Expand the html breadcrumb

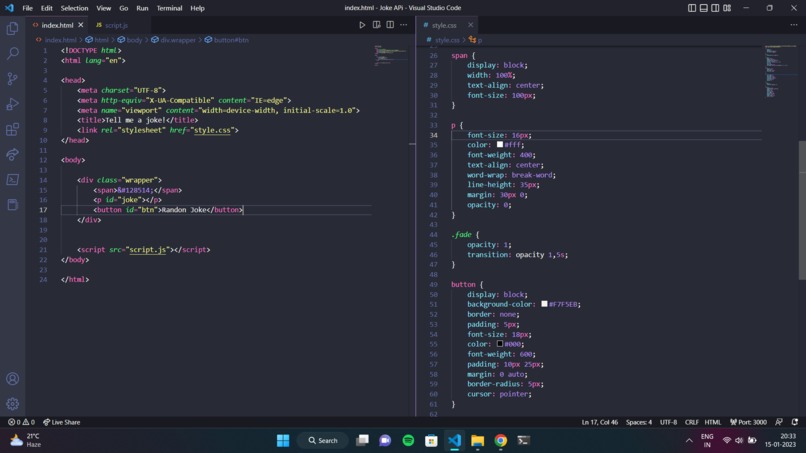pyautogui.click(x=97, y=40)
